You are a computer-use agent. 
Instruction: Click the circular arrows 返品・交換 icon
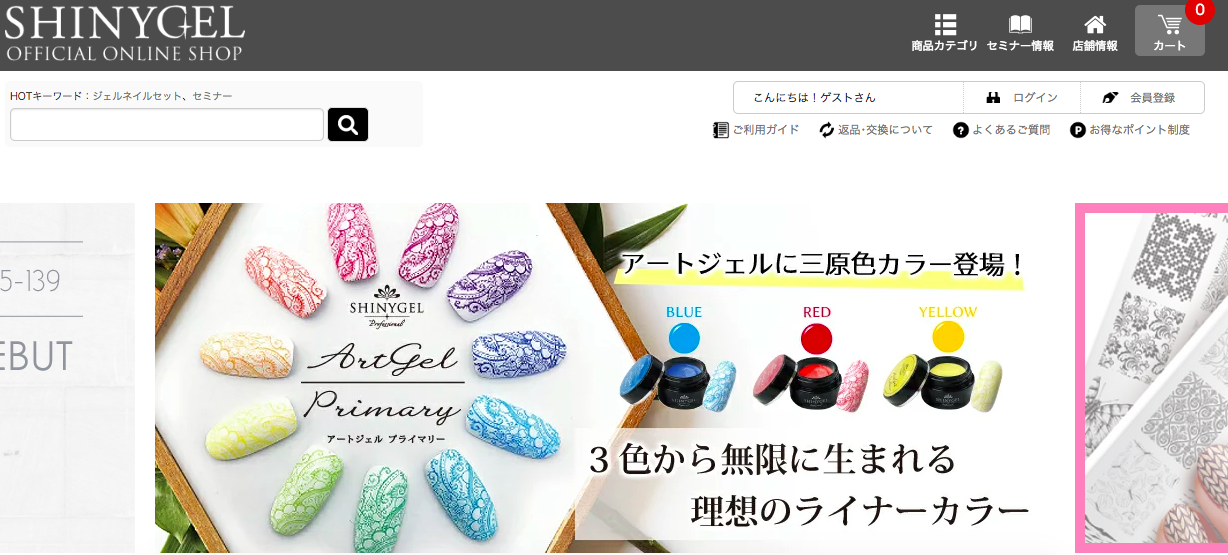click(827, 130)
